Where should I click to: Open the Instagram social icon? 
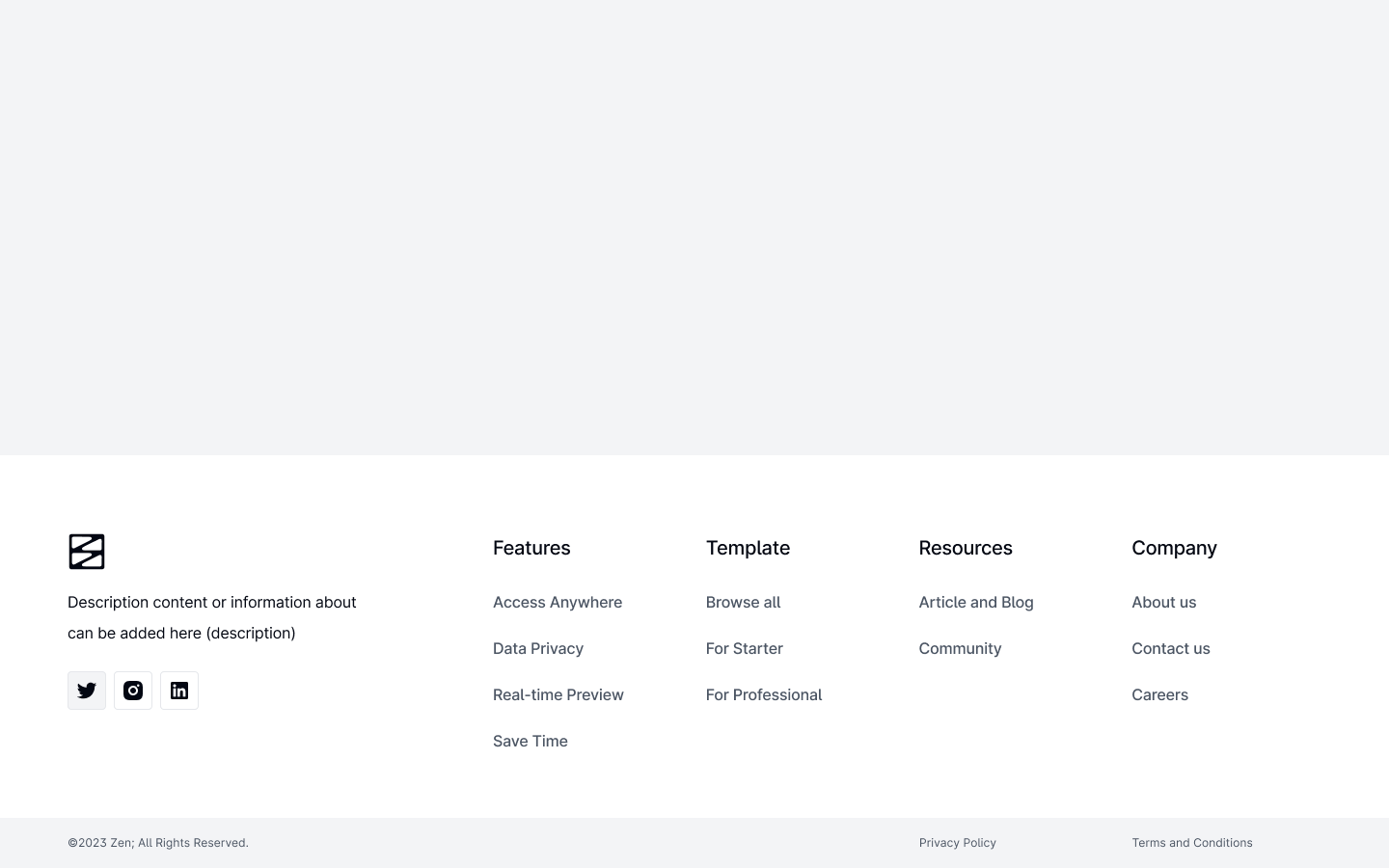point(133,691)
